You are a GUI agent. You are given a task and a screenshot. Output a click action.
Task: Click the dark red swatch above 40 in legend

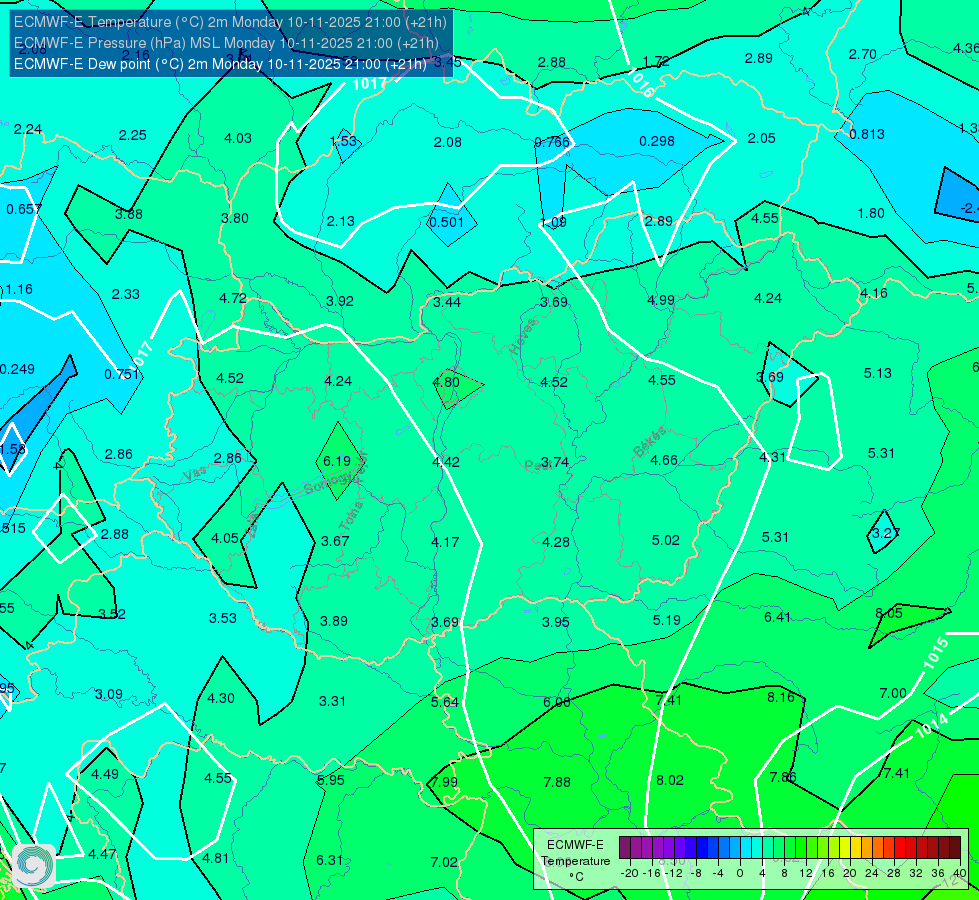[955, 848]
